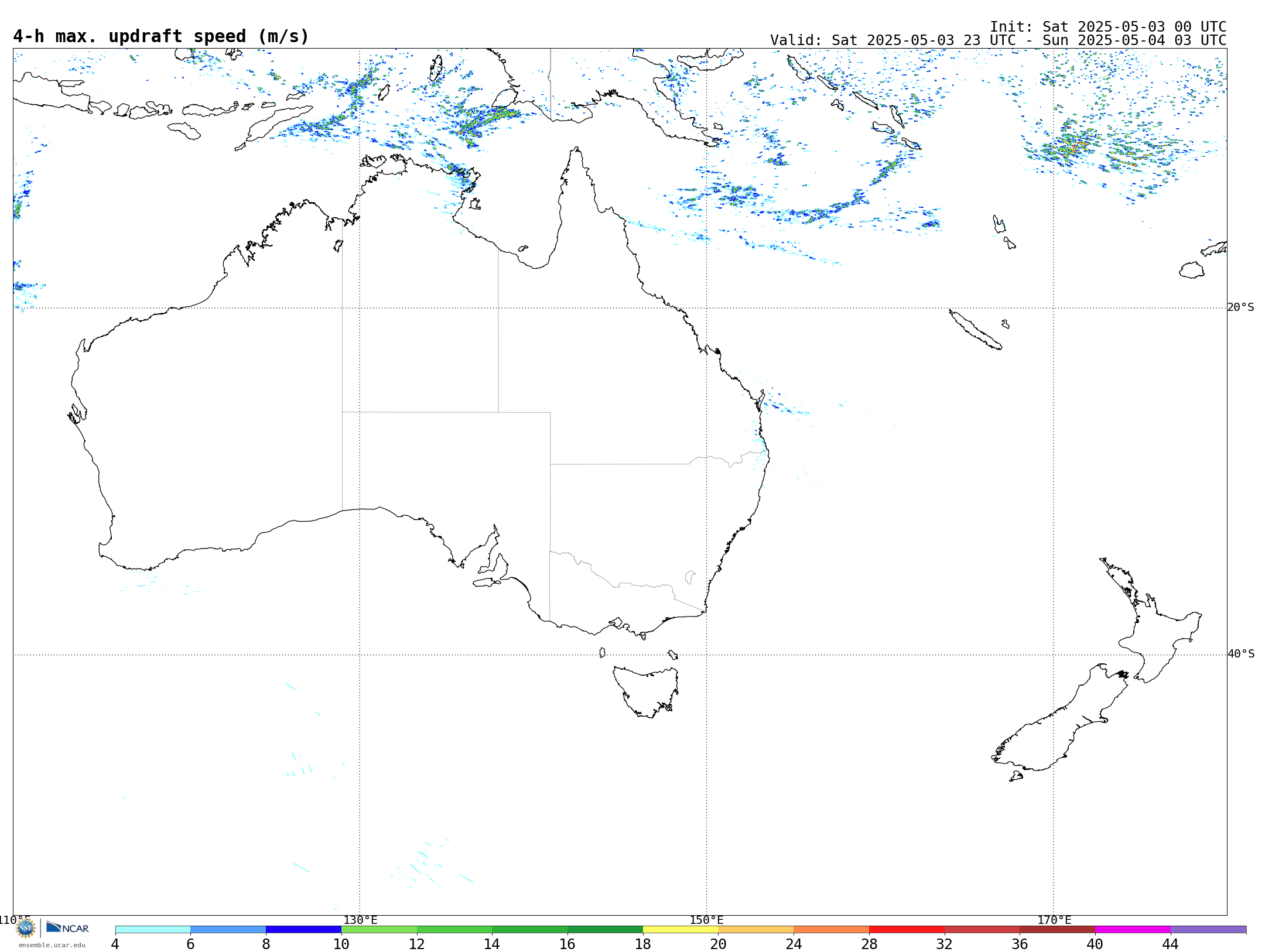Select the magenta swatch between 40 and 44
Viewport: 1265px width, 952px height.
point(1133,929)
